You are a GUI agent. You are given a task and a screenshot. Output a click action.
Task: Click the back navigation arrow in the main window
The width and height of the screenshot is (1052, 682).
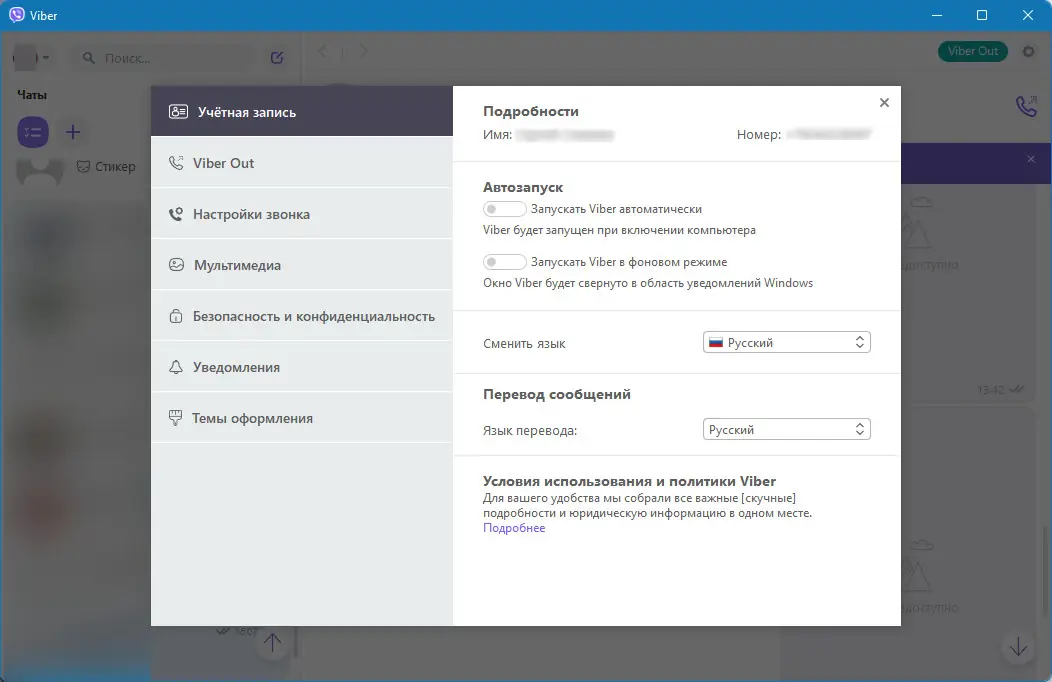323,51
